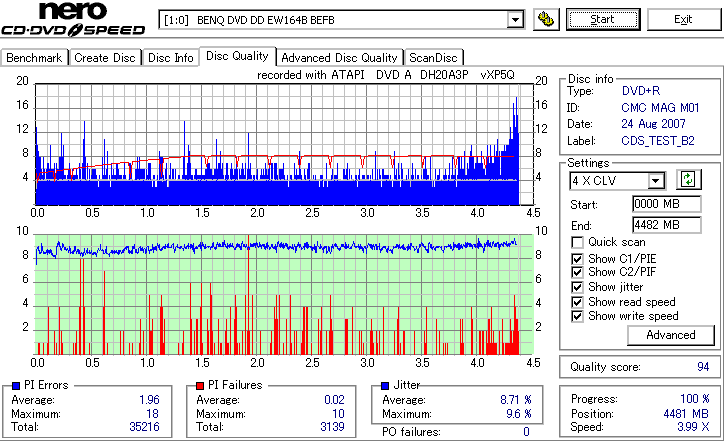Click the lower PI Failures jitter graph

(x=284, y=295)
